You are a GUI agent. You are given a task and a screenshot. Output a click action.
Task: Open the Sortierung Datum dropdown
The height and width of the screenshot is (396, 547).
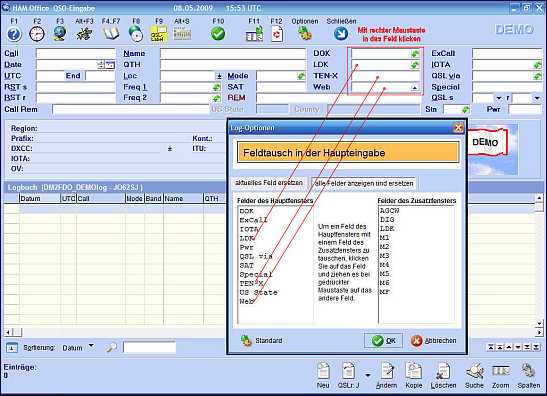coord(91,346)
